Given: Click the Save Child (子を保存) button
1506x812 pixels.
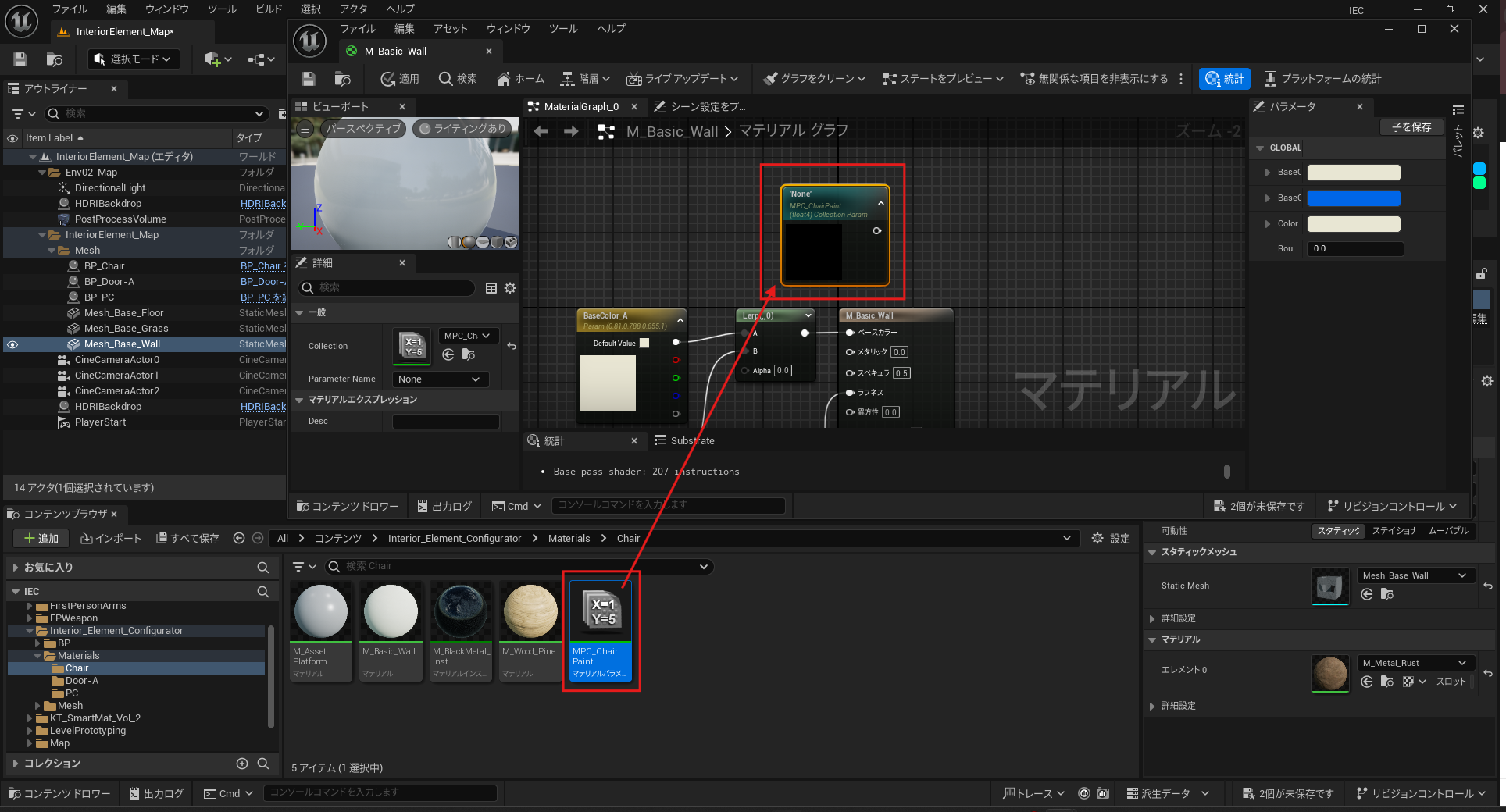Looking at the screenshot, I should pos(1411,127).
